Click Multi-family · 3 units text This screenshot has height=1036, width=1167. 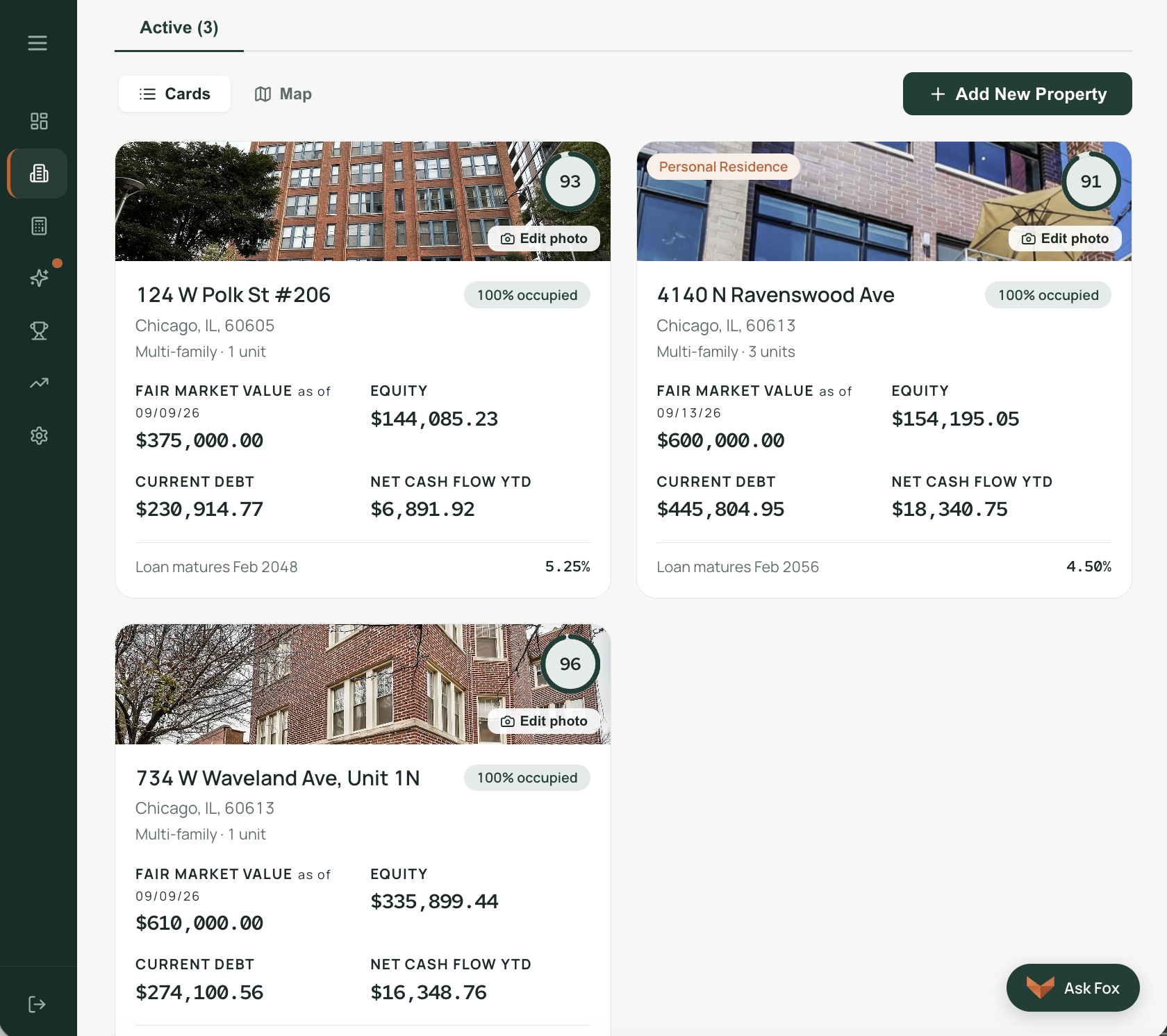tap(726, 351)
